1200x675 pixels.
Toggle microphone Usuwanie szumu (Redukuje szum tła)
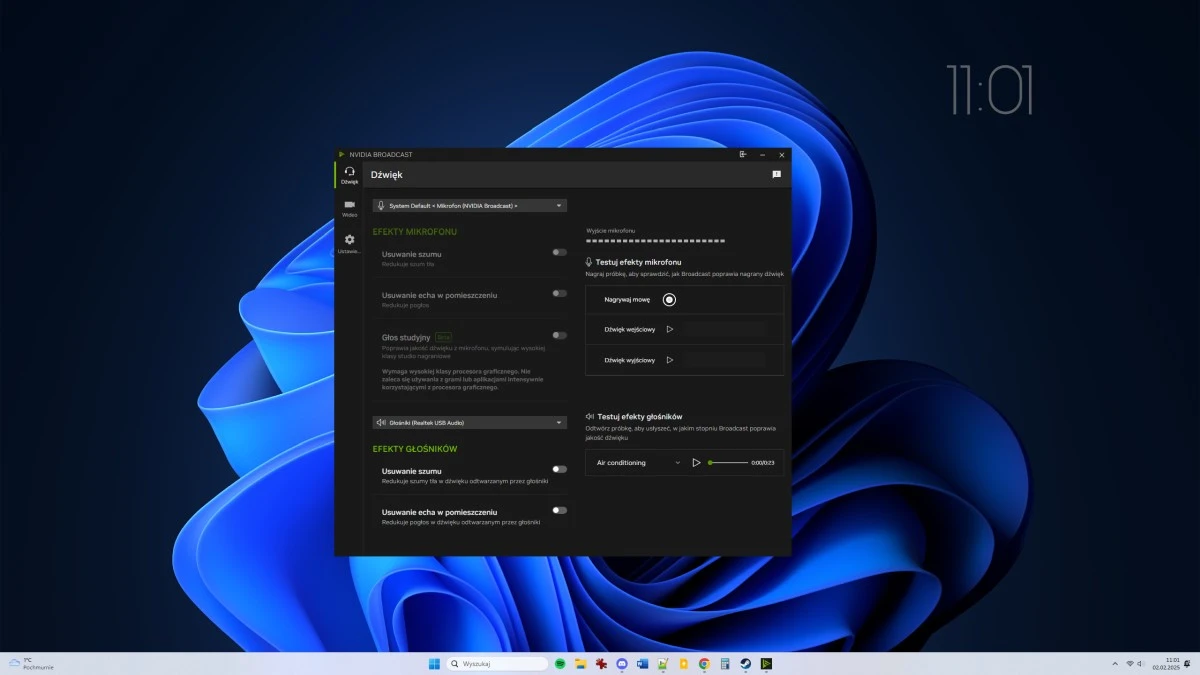click(x=559, y=252)
